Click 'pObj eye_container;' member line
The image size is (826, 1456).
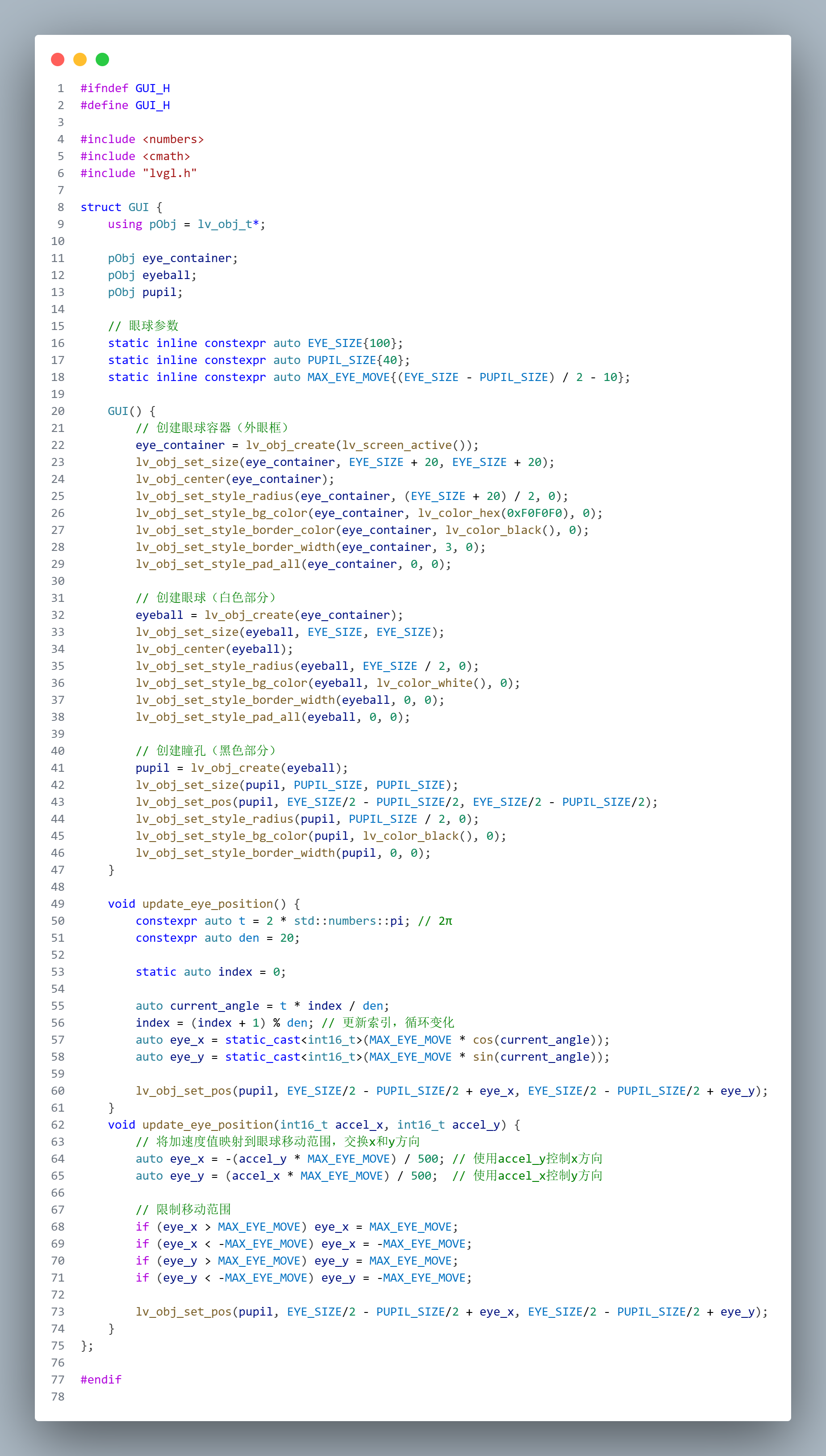pyautogui.click(x=173, y=259)
